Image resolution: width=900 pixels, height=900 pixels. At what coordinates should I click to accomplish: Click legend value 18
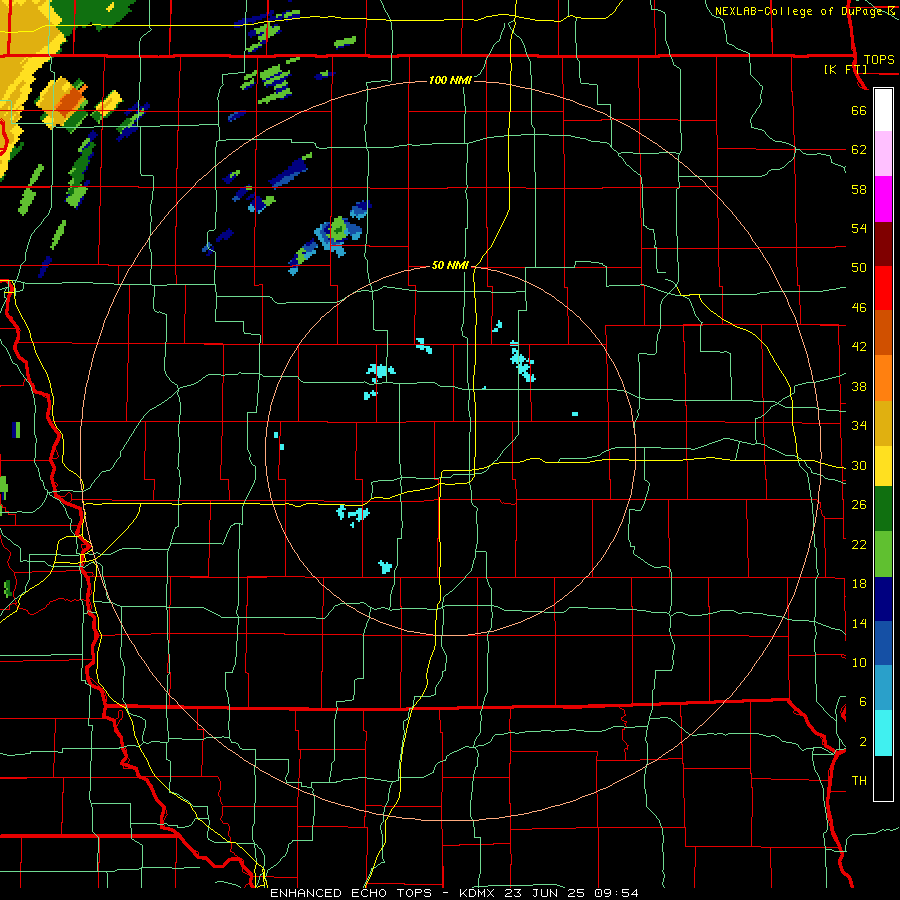[x=859, y=584]
